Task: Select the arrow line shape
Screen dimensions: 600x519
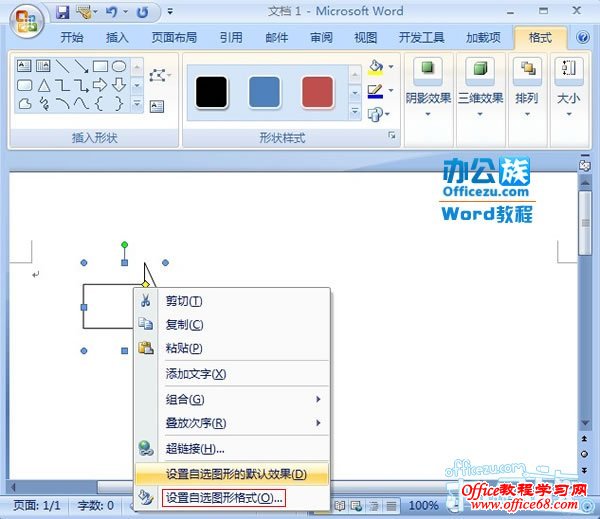Action: (x=82, y=66)
